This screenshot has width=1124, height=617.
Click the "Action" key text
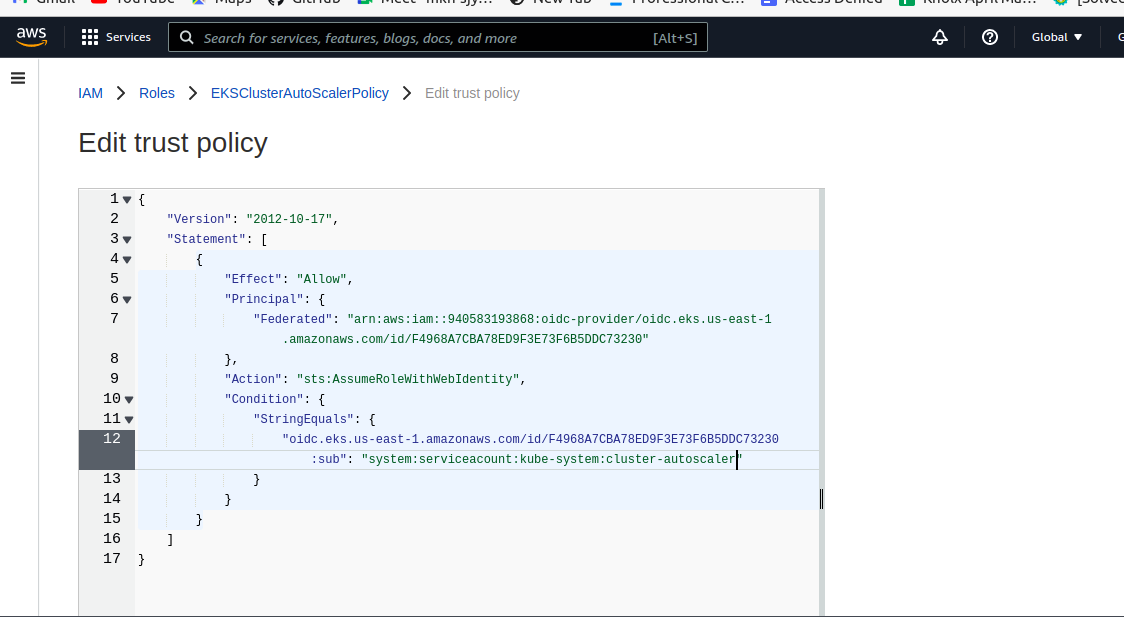253,379
